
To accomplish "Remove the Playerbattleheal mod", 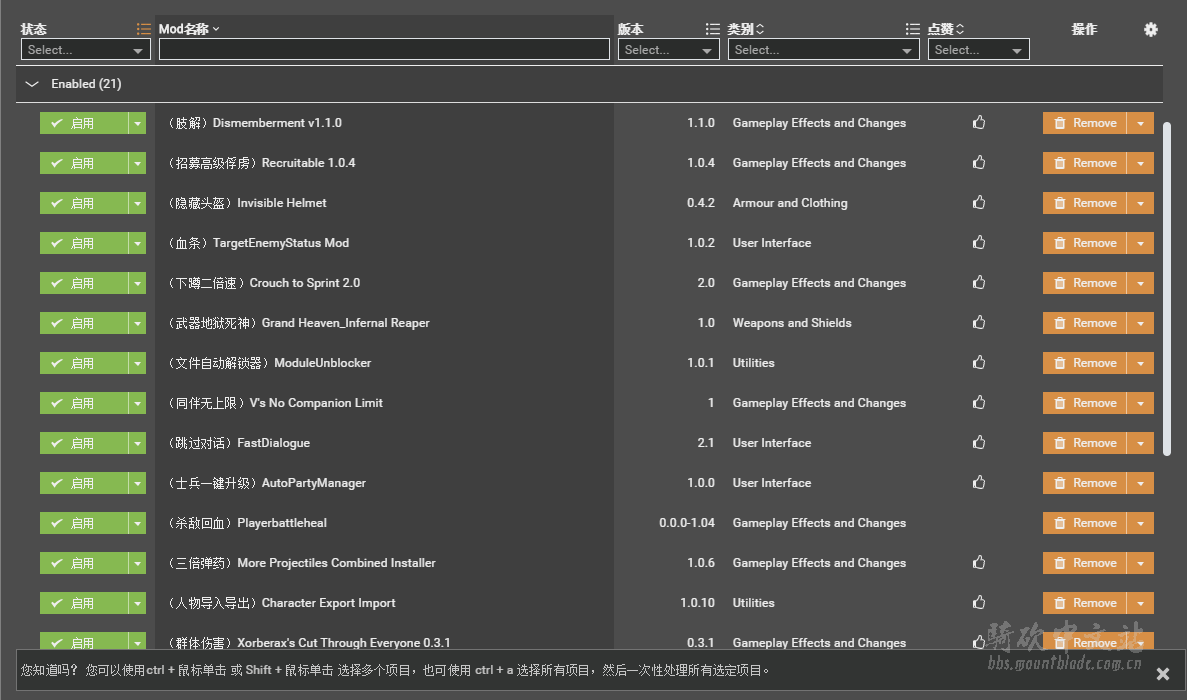I will point(1084,524).
